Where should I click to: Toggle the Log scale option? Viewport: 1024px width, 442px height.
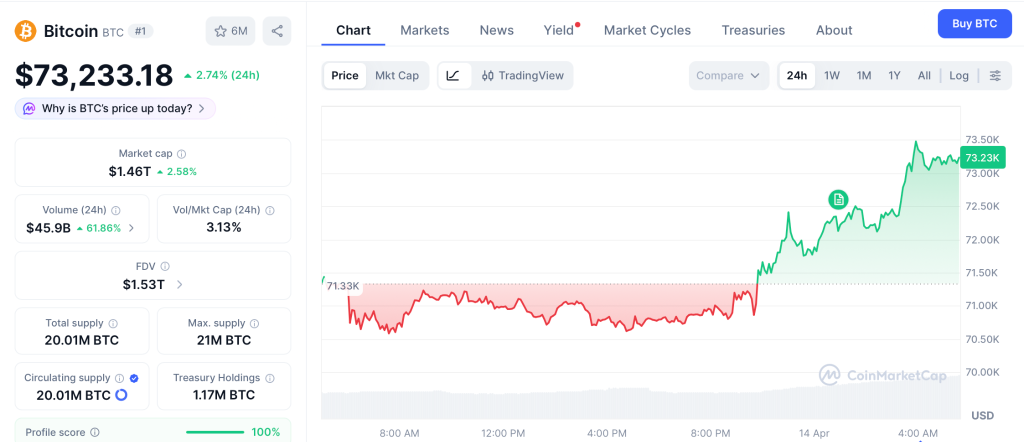point(959,76)
